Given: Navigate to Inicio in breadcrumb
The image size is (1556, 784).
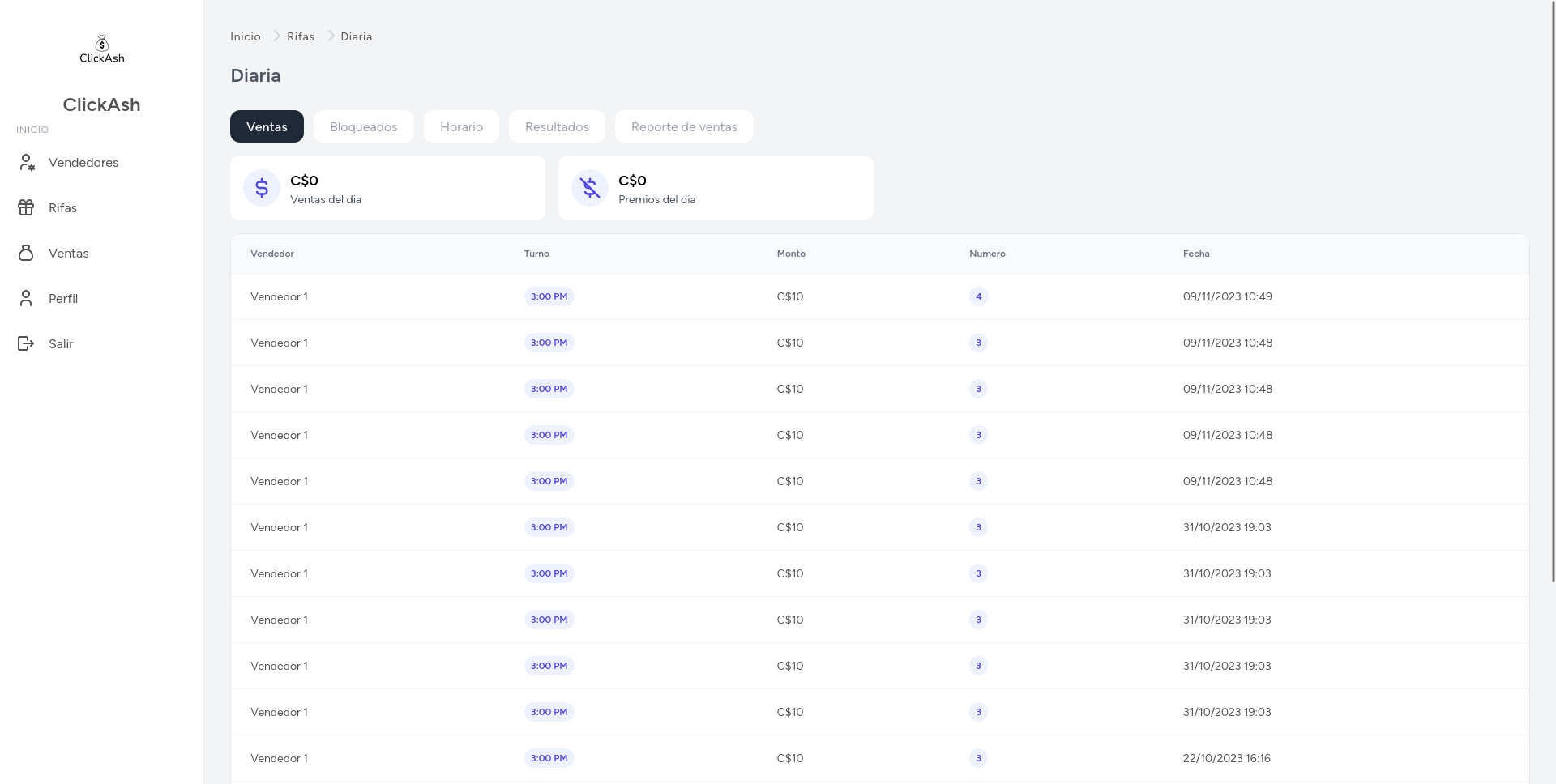Looking at the screenshot, I should 246,37.
